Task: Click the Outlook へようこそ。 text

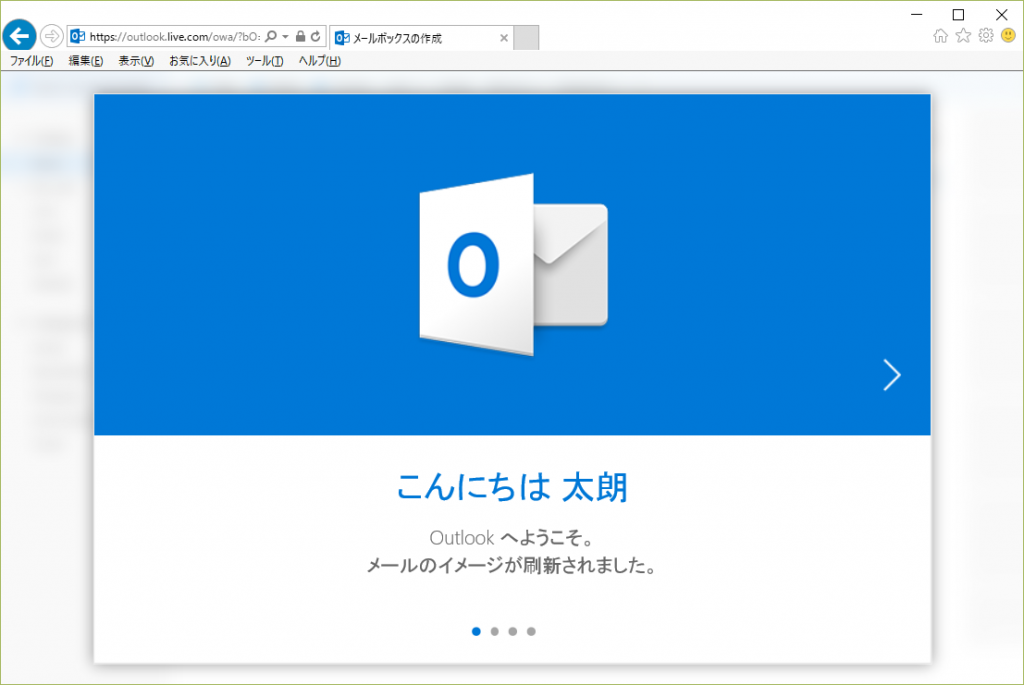Action: click(511, 538)
